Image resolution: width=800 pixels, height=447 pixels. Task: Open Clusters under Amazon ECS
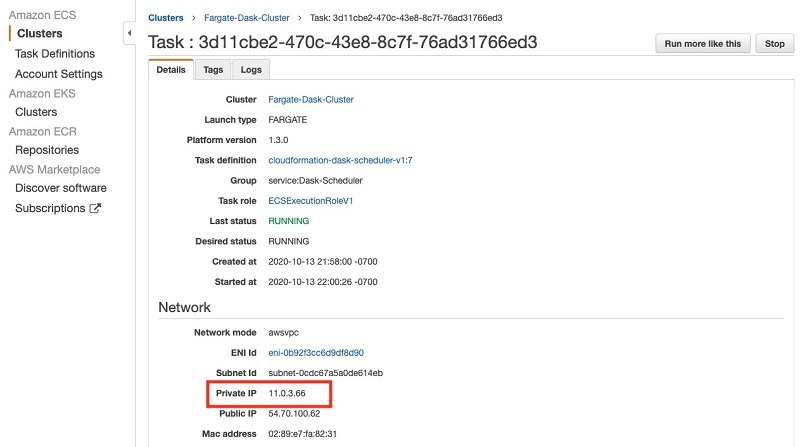pyautogui.click(x=39, y=34)
